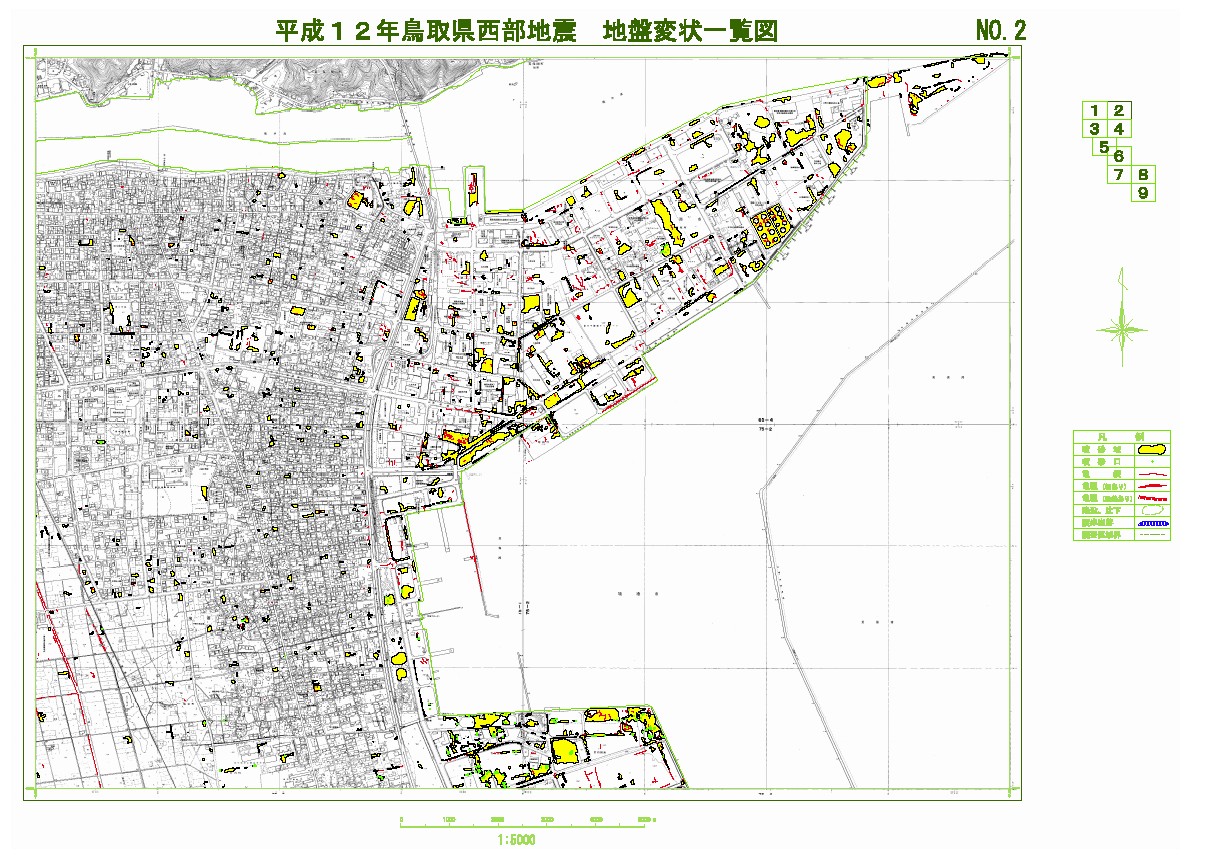Click the small green dot legend symbol
This screenshot has width=1218, height=860.
[1151, 462]
